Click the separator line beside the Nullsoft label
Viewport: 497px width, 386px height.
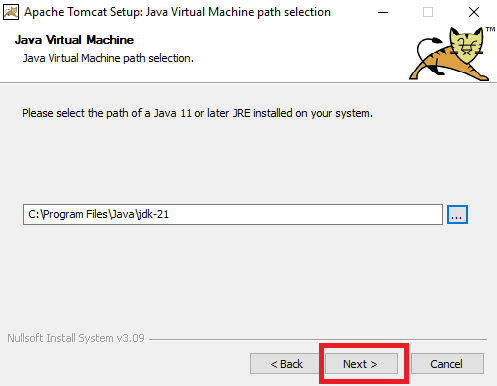318,340
